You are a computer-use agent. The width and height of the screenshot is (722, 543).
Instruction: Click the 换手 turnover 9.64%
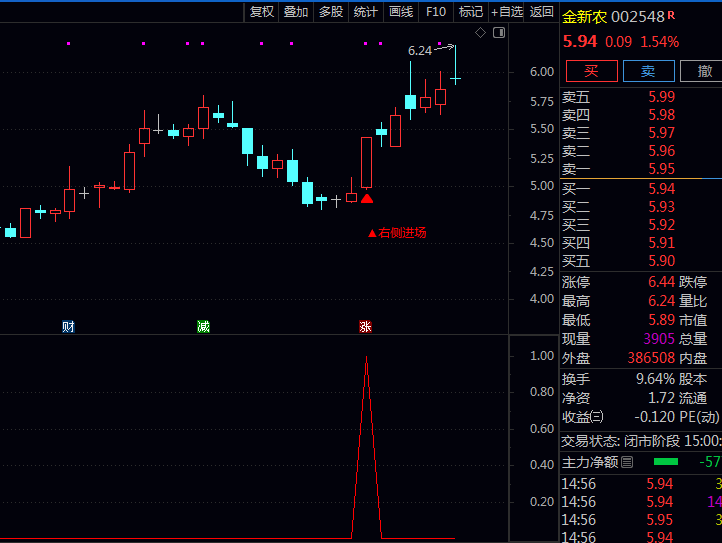(655, 379)
